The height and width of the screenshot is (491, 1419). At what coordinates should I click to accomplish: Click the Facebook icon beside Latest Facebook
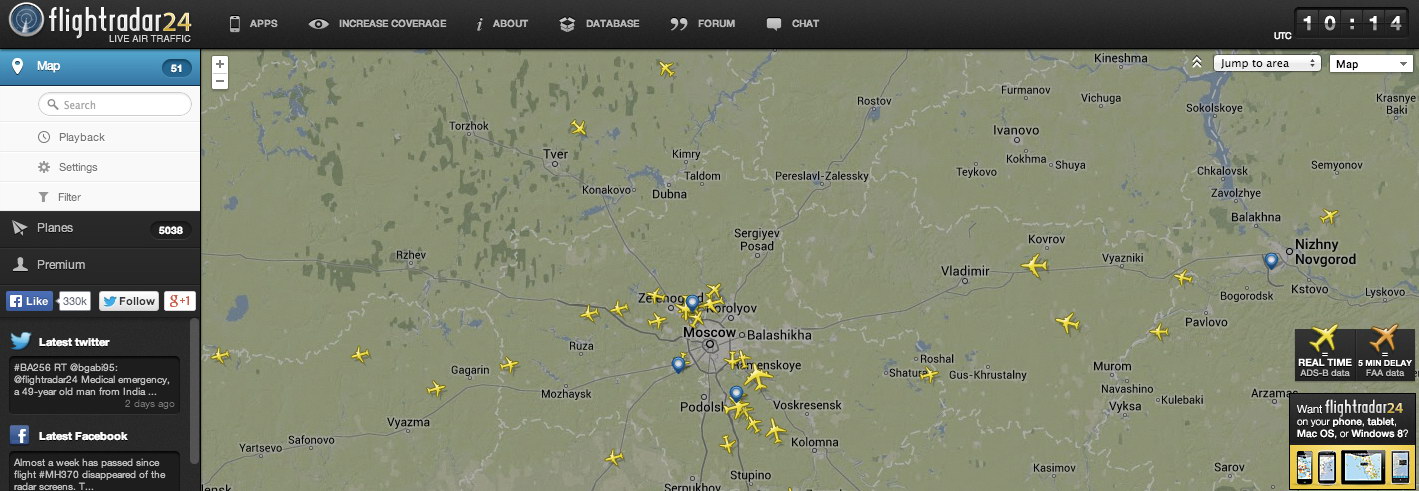19,435
